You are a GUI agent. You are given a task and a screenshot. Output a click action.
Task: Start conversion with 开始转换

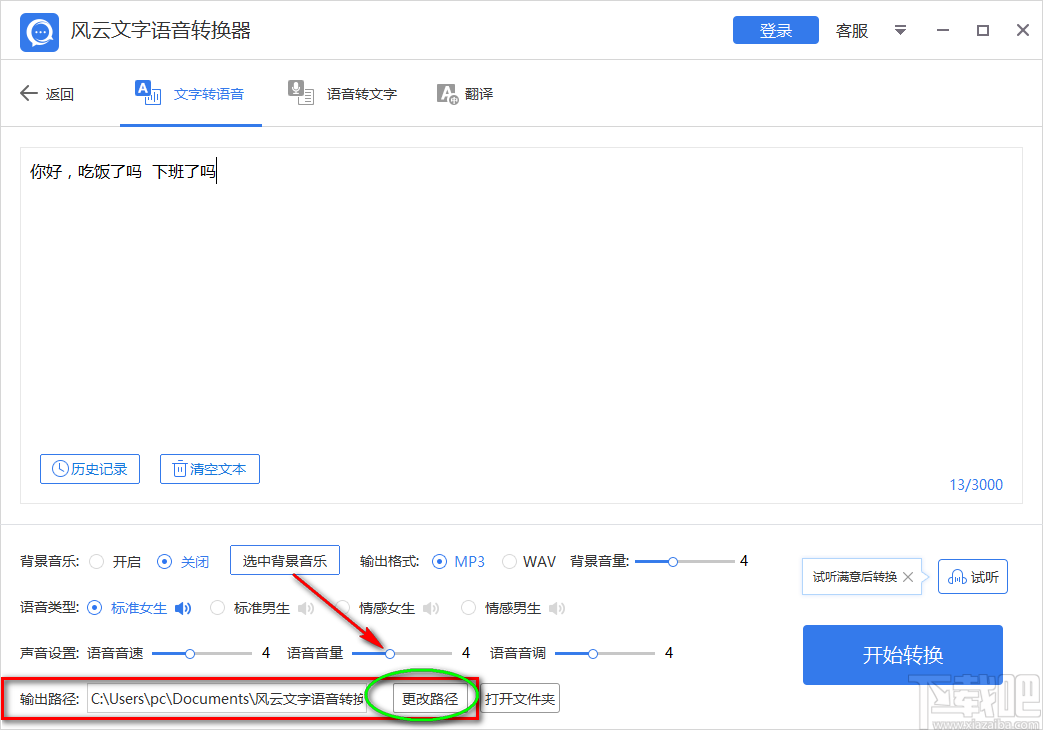point(901,655)
